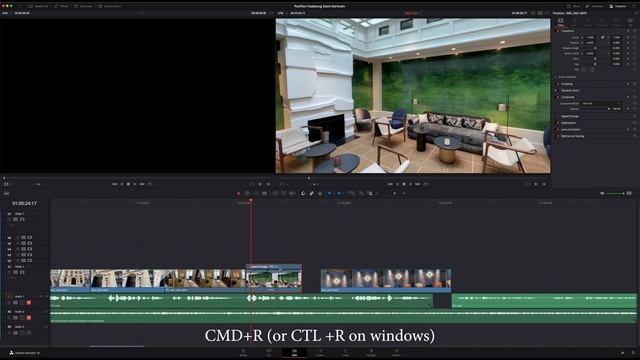Lock the Video 7 track
This screenshot has height=360, width=640.
coord(9,219)
